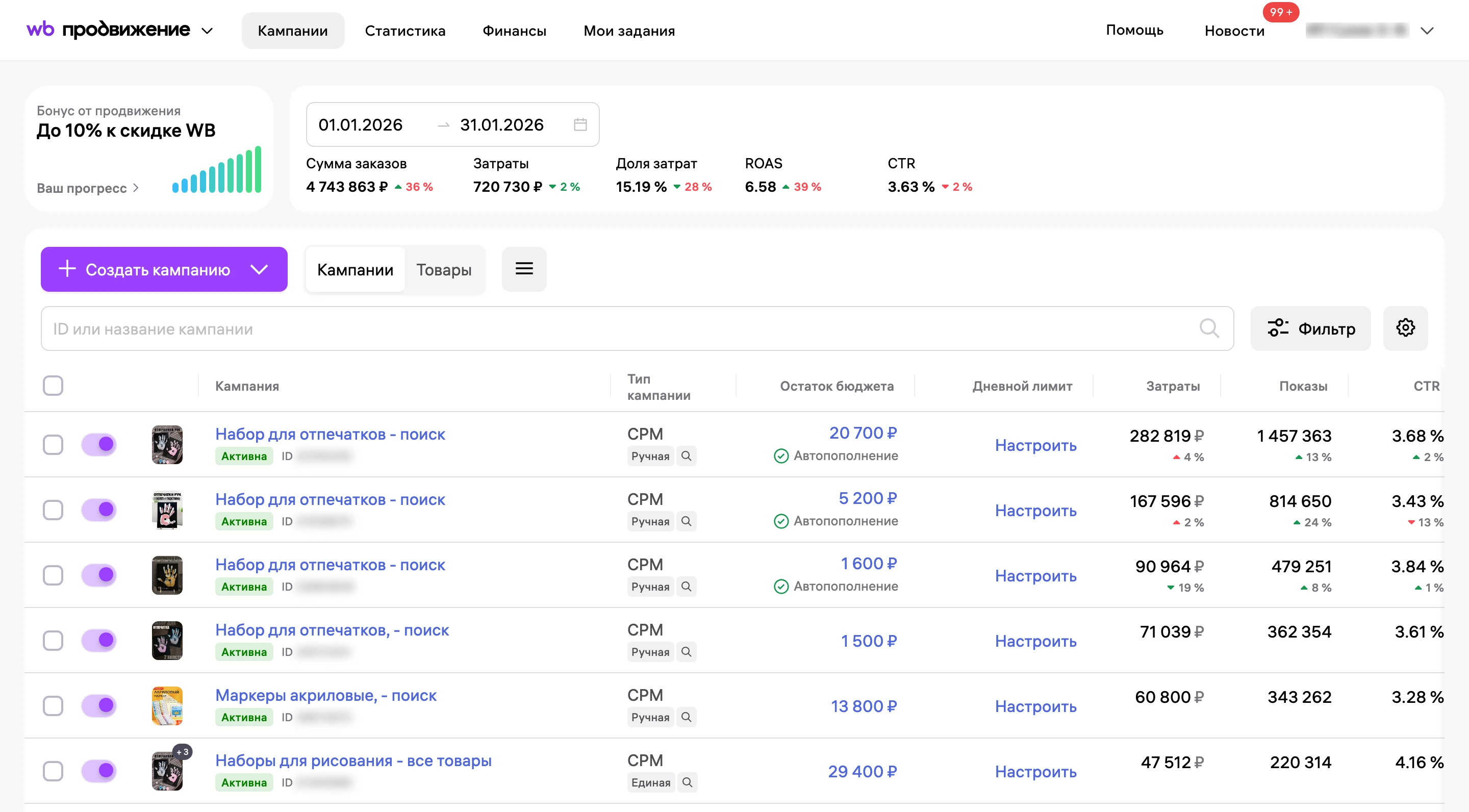Click the wb продвижение logo
1469x812 pixels.
108,30
